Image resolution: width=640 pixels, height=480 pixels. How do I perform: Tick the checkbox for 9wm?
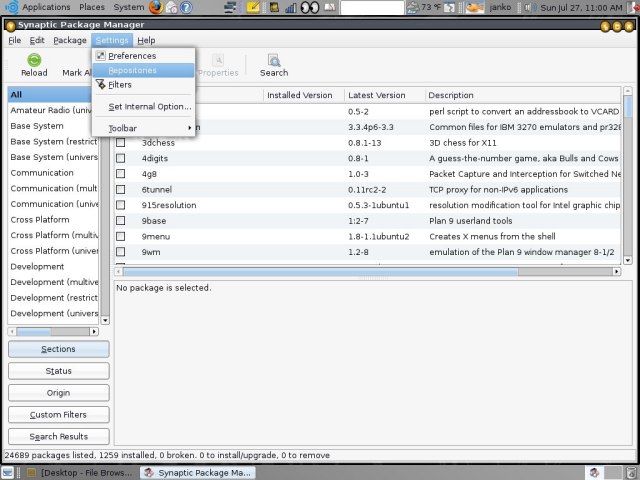click(x=120, y=252)
